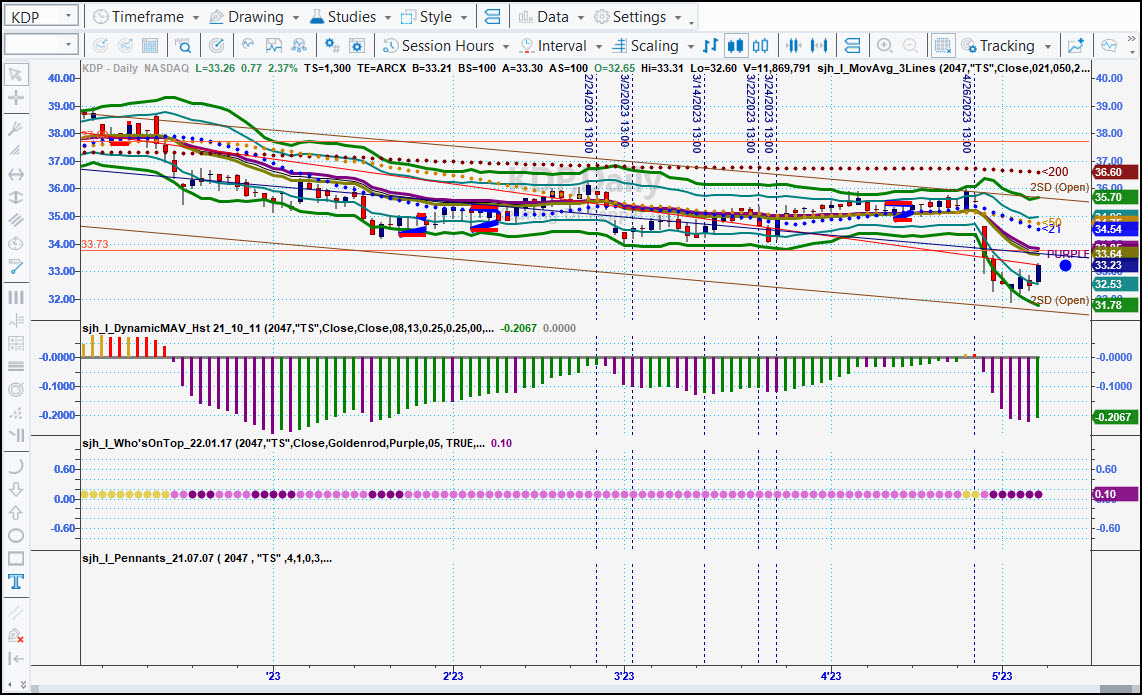Viewport: 1142px width, 695px height.
Task: Select the horizontal arrow measuring tool
Action: pos(15,174)
